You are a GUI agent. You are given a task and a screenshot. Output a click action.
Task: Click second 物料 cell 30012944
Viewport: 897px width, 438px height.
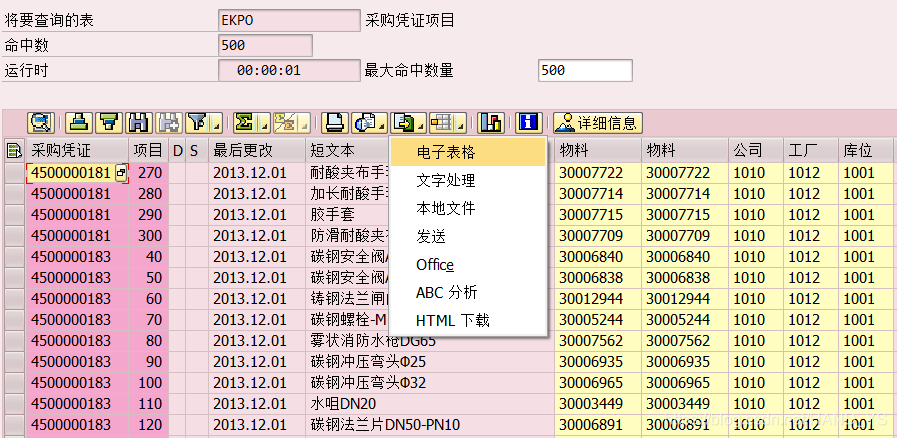point(685,298)
